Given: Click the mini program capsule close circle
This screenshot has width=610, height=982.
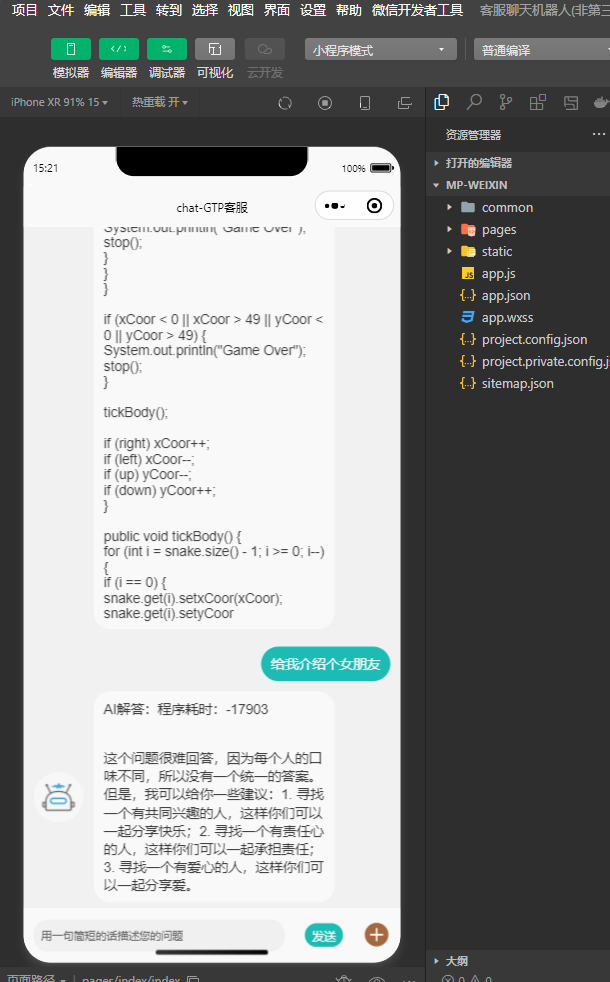Looking at the screenshot, I should pos(374,205).
